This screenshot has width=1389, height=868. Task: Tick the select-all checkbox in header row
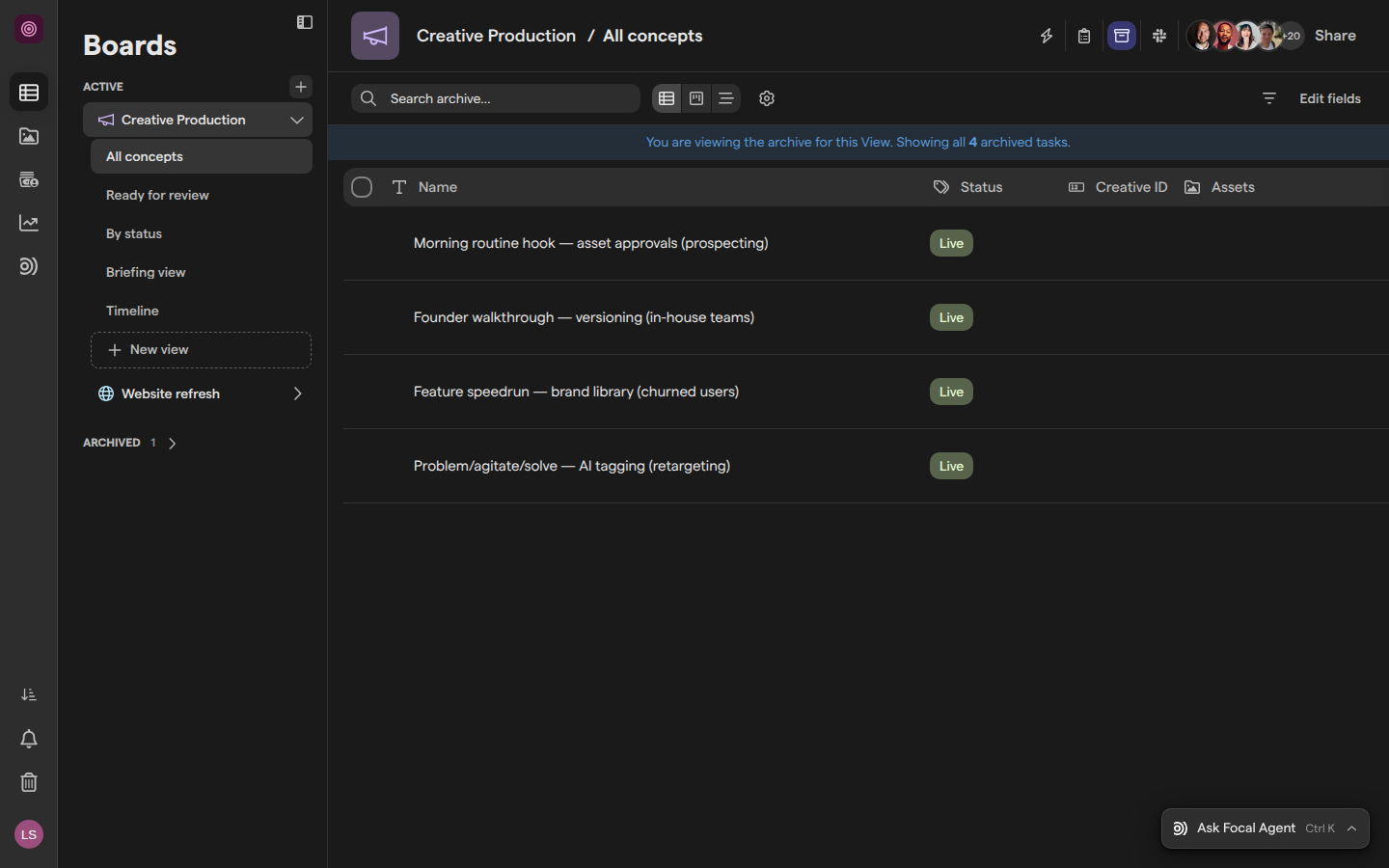tap(362, 187)
